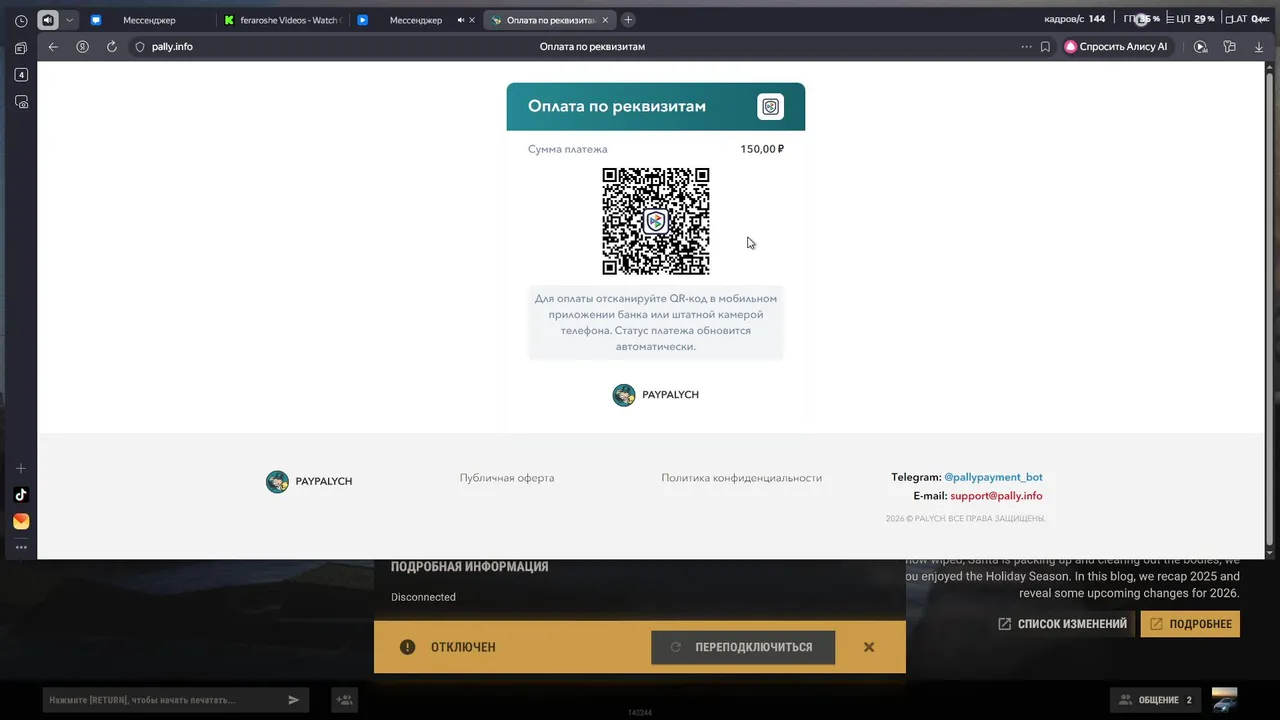Bookmark this page
1280x720 pixels.
coord(1045,47)
